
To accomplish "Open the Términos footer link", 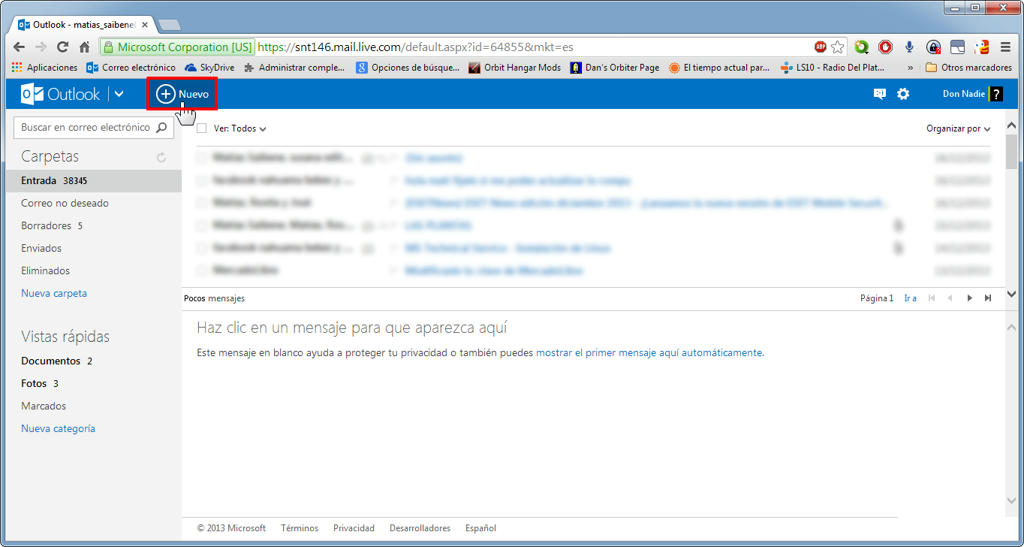I will (x=299, y=528).
